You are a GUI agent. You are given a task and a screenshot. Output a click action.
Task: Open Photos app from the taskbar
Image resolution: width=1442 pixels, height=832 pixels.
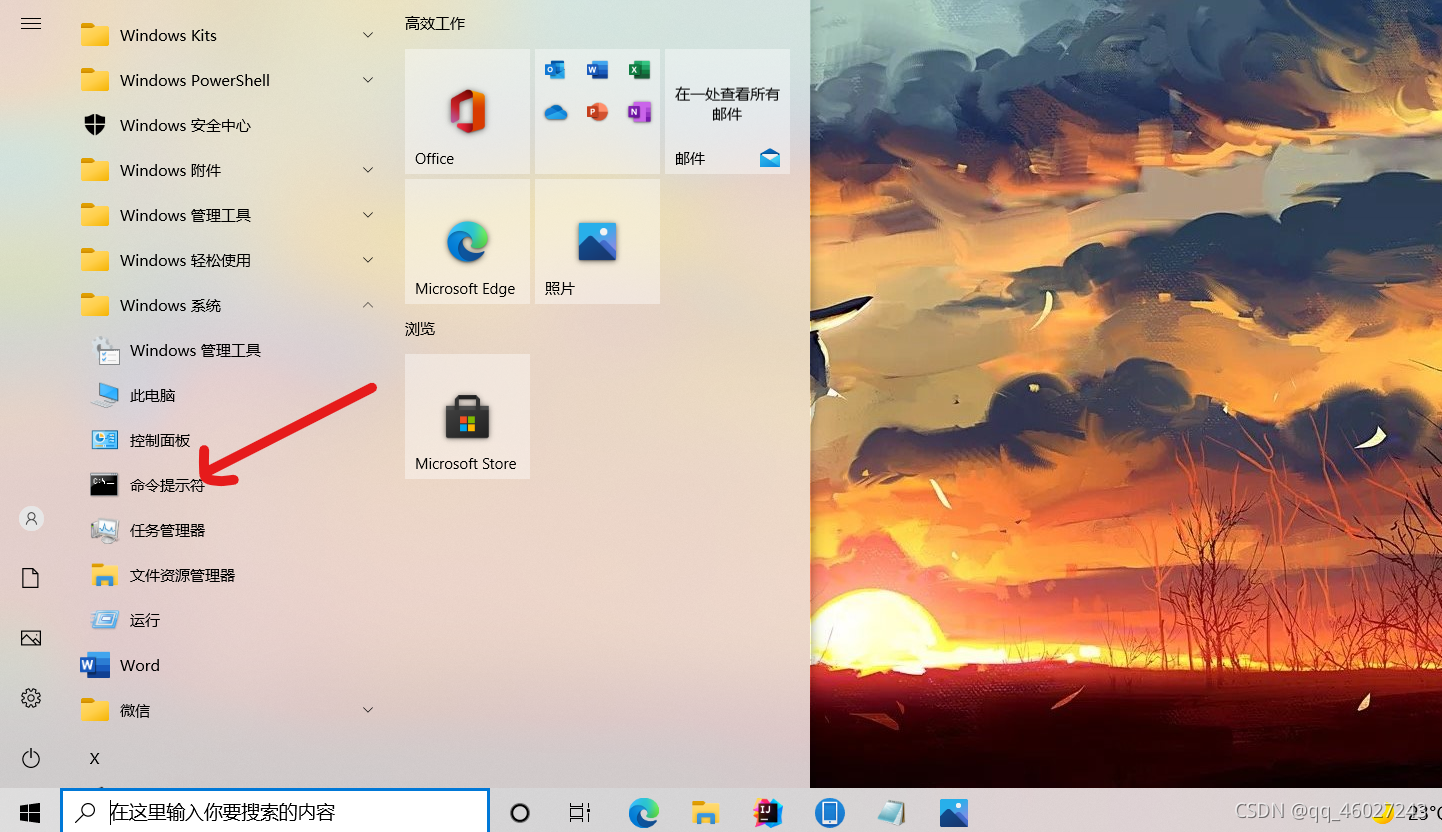pos(954,812)
